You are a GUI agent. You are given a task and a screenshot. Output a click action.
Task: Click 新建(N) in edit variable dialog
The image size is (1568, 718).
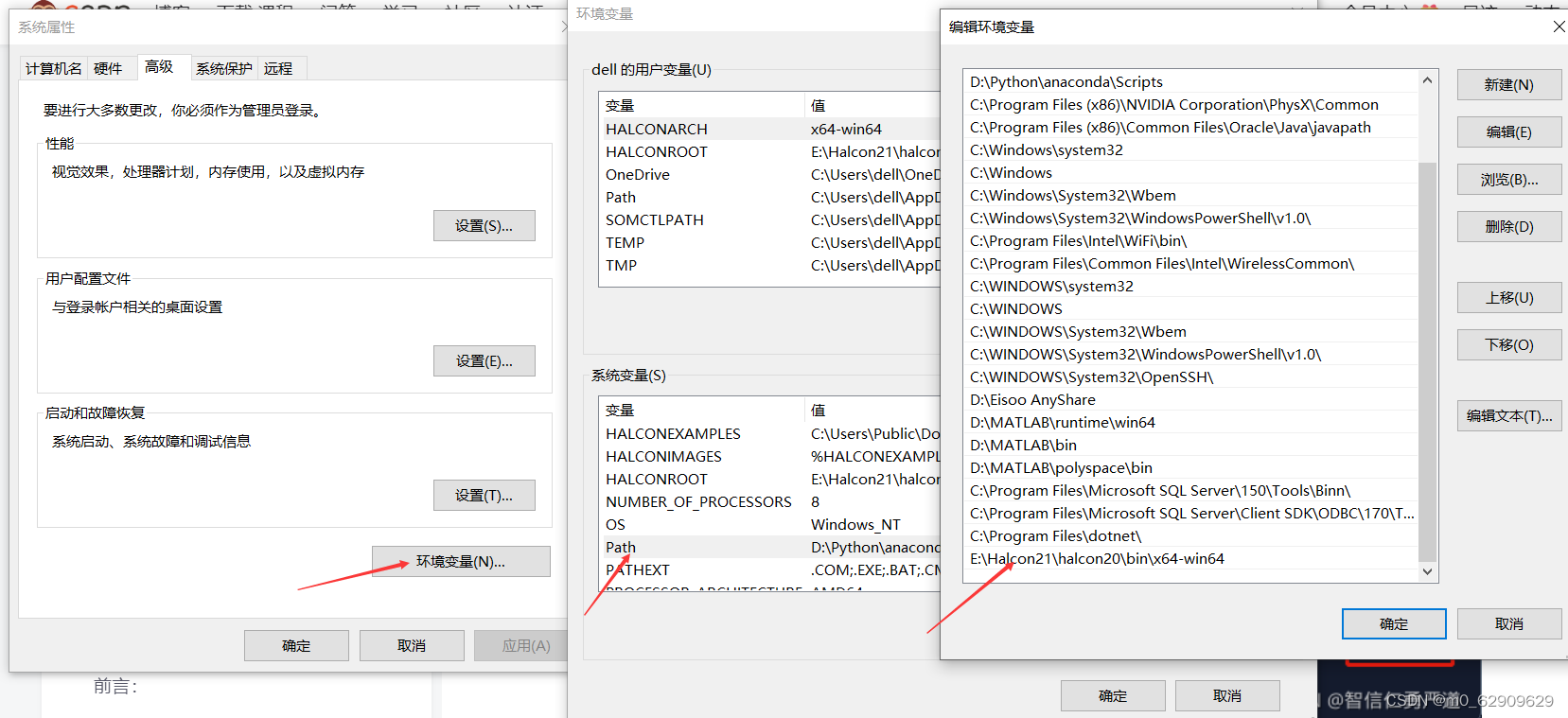pos(1509,85)
